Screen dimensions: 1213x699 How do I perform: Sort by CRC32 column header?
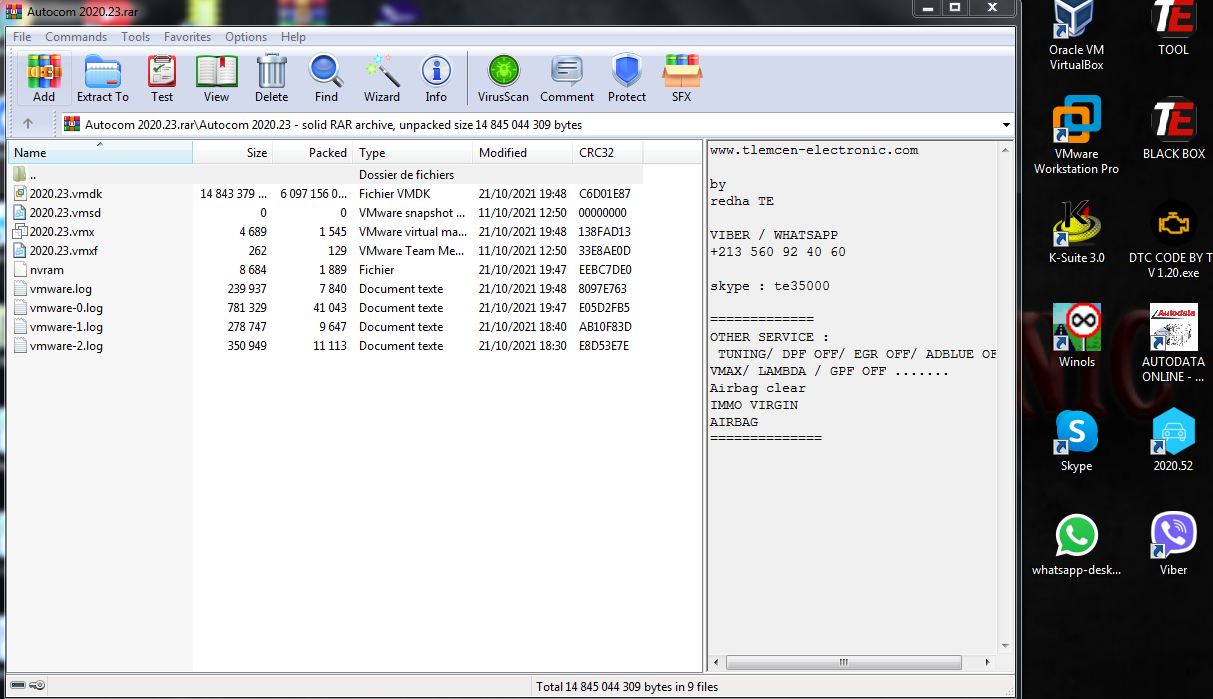[607, 153]
